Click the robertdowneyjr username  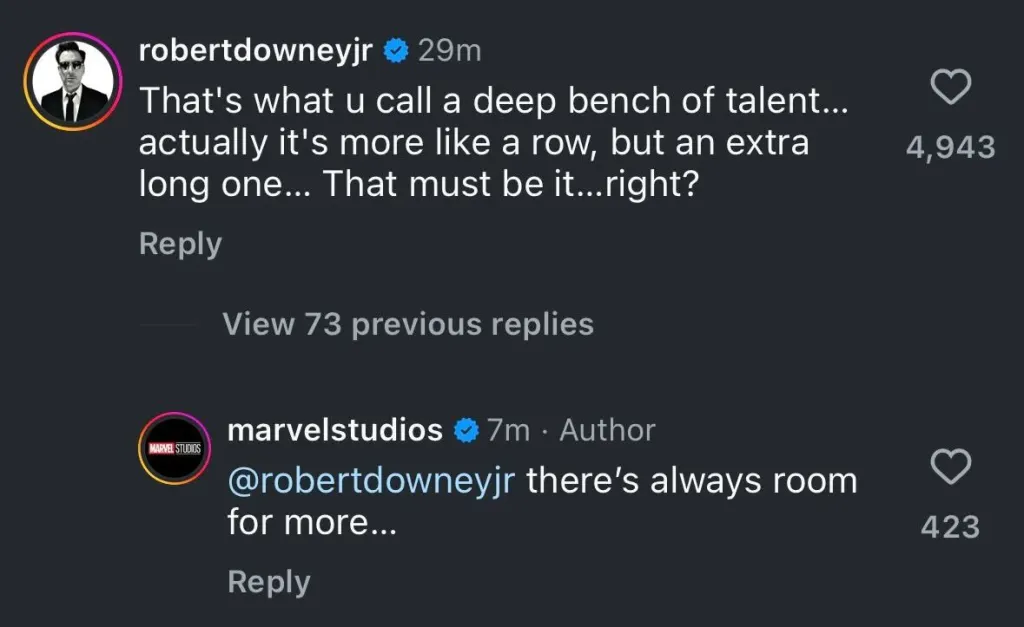coord(257,49)
